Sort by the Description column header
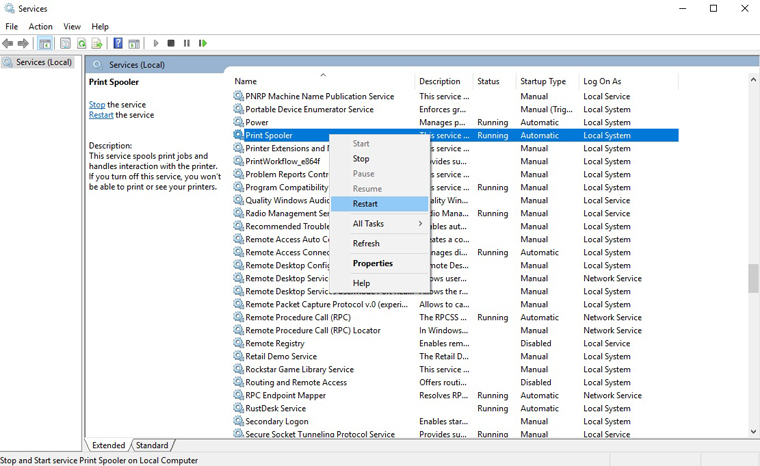 (444, 81)
